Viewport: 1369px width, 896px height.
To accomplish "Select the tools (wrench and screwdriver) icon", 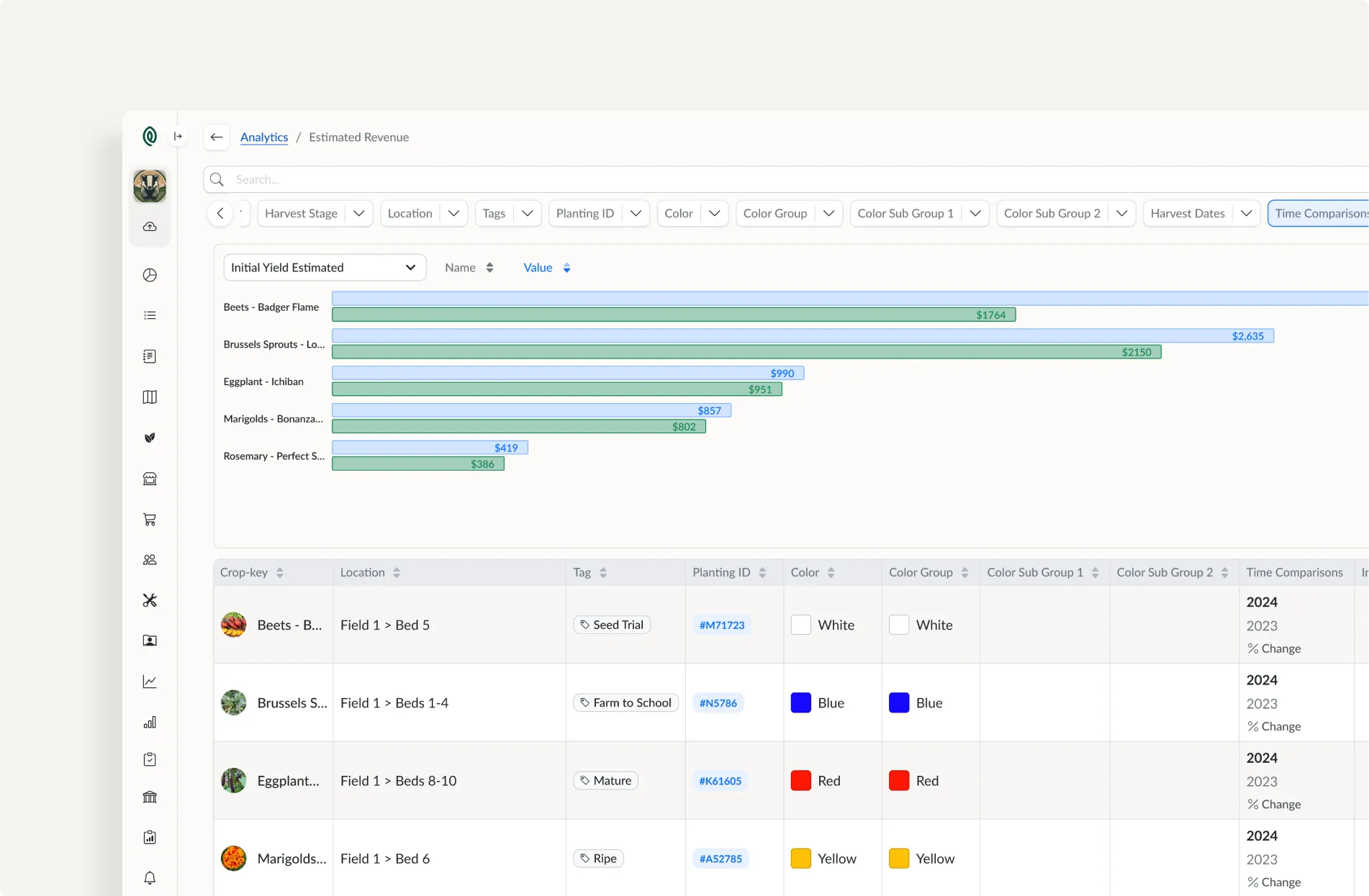I will [x=149, y=599].
